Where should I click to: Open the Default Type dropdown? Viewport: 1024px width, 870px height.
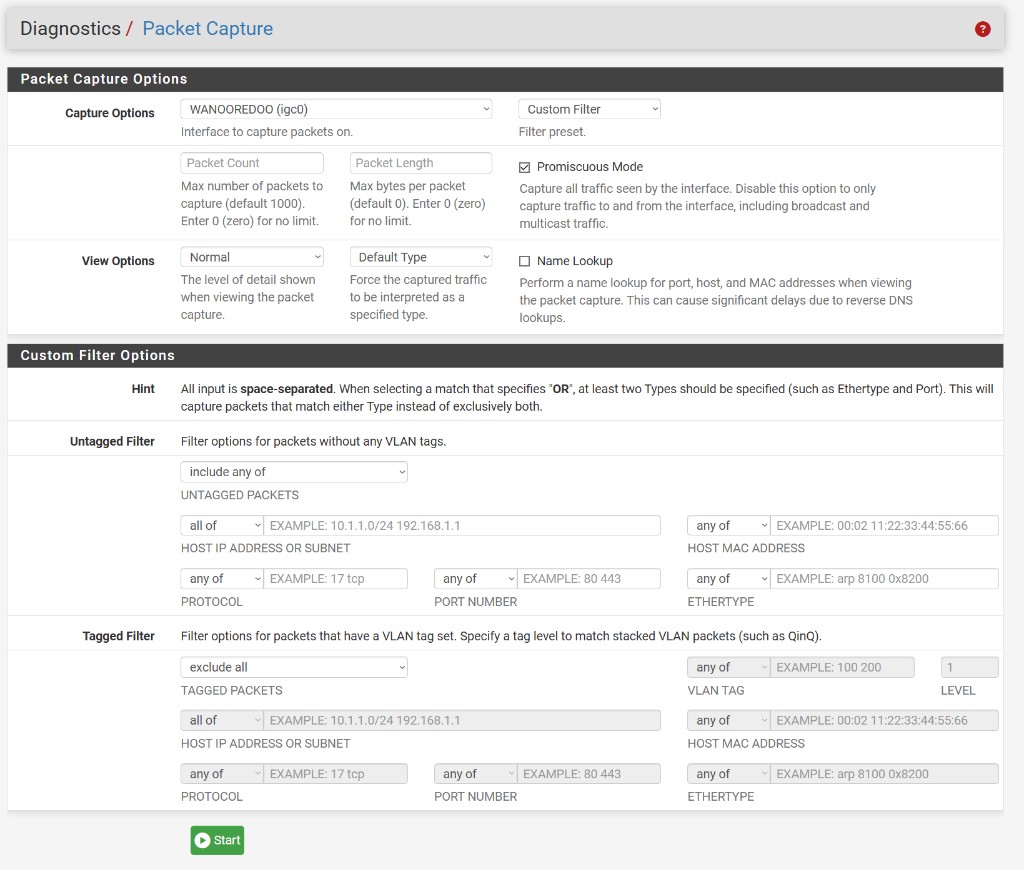pos(421,257)
